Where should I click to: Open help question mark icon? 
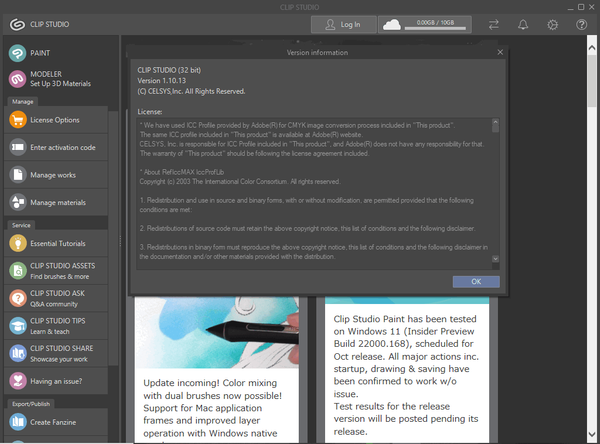click(581, 25)
